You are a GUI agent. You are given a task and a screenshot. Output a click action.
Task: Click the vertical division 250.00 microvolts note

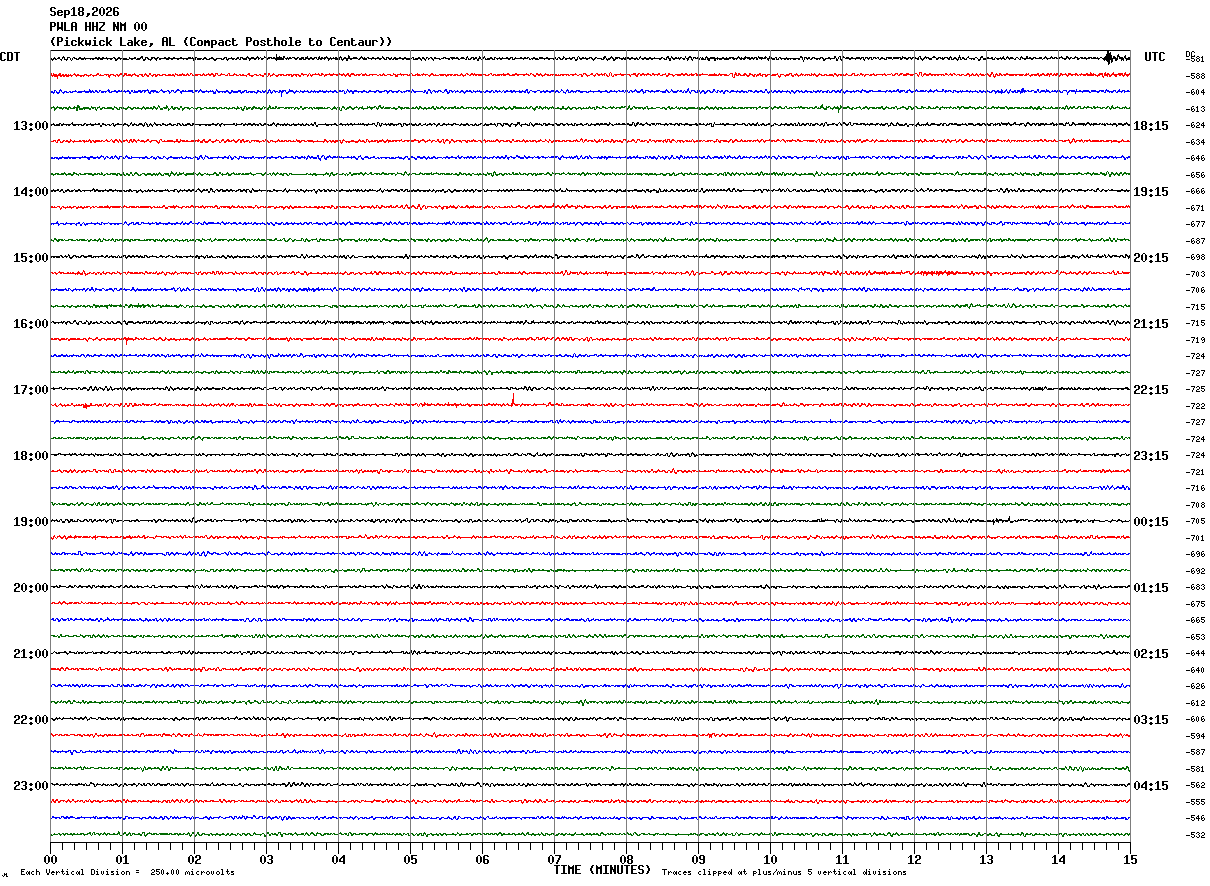127,873
